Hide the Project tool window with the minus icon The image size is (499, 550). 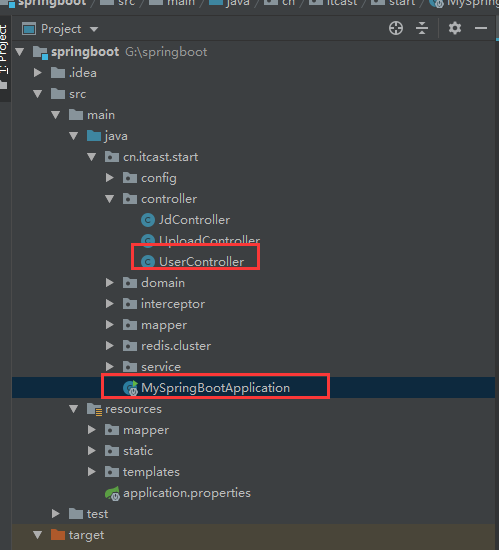coord(481,28)
